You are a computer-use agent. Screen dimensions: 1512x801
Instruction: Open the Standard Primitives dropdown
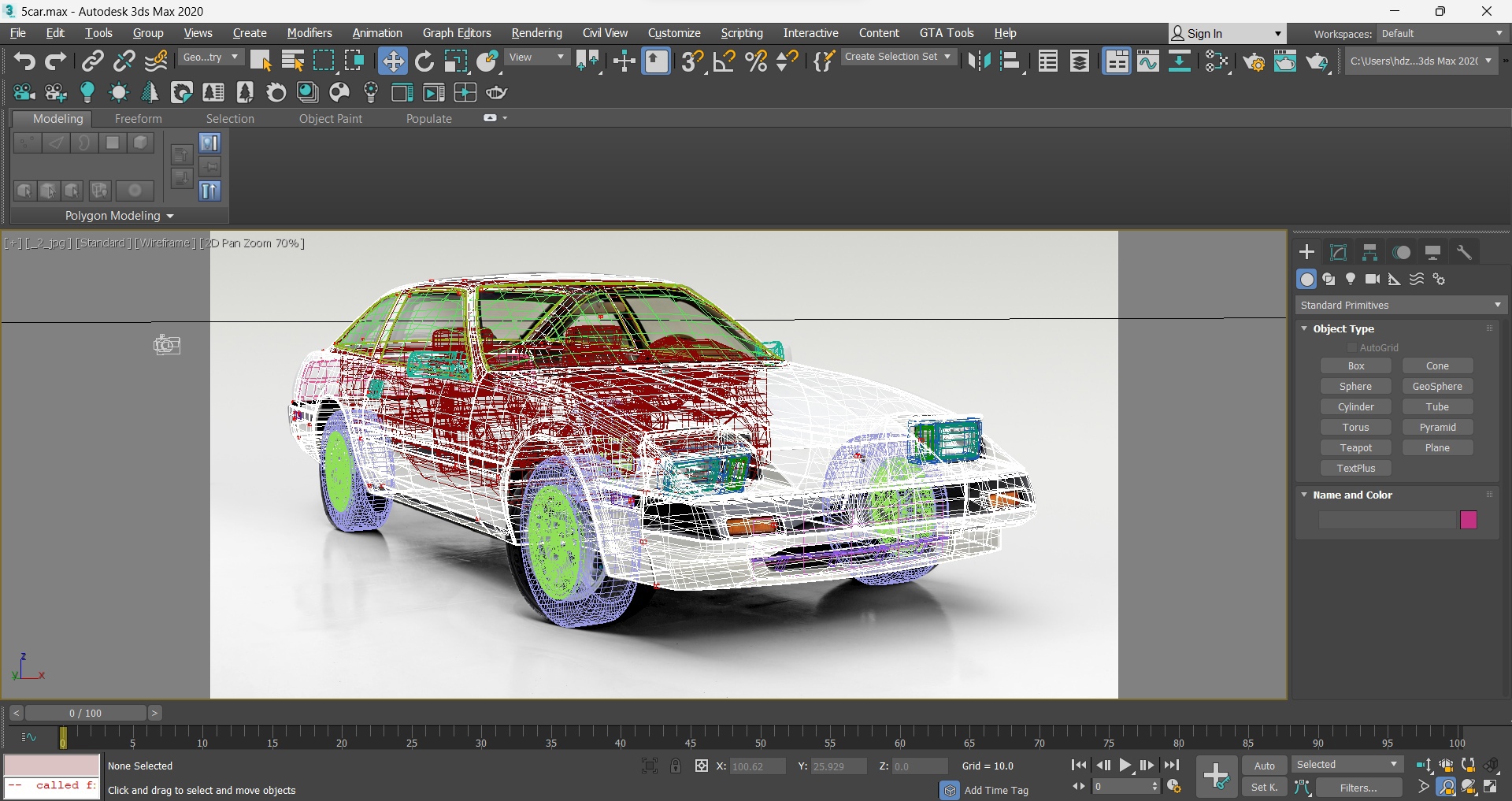tap(1400, 305)
